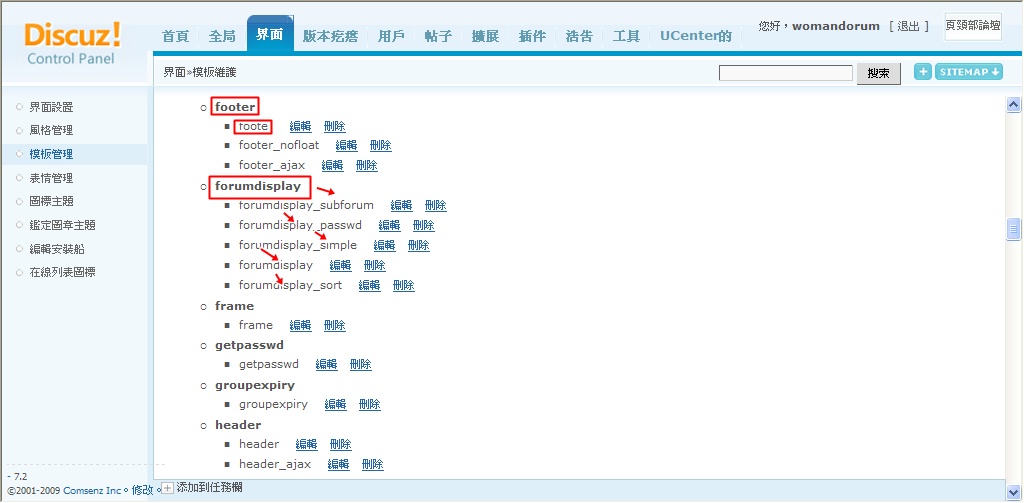Screen dimensions: 1024x503
Task: Click inside the search text field
Action: pos(785,73)
